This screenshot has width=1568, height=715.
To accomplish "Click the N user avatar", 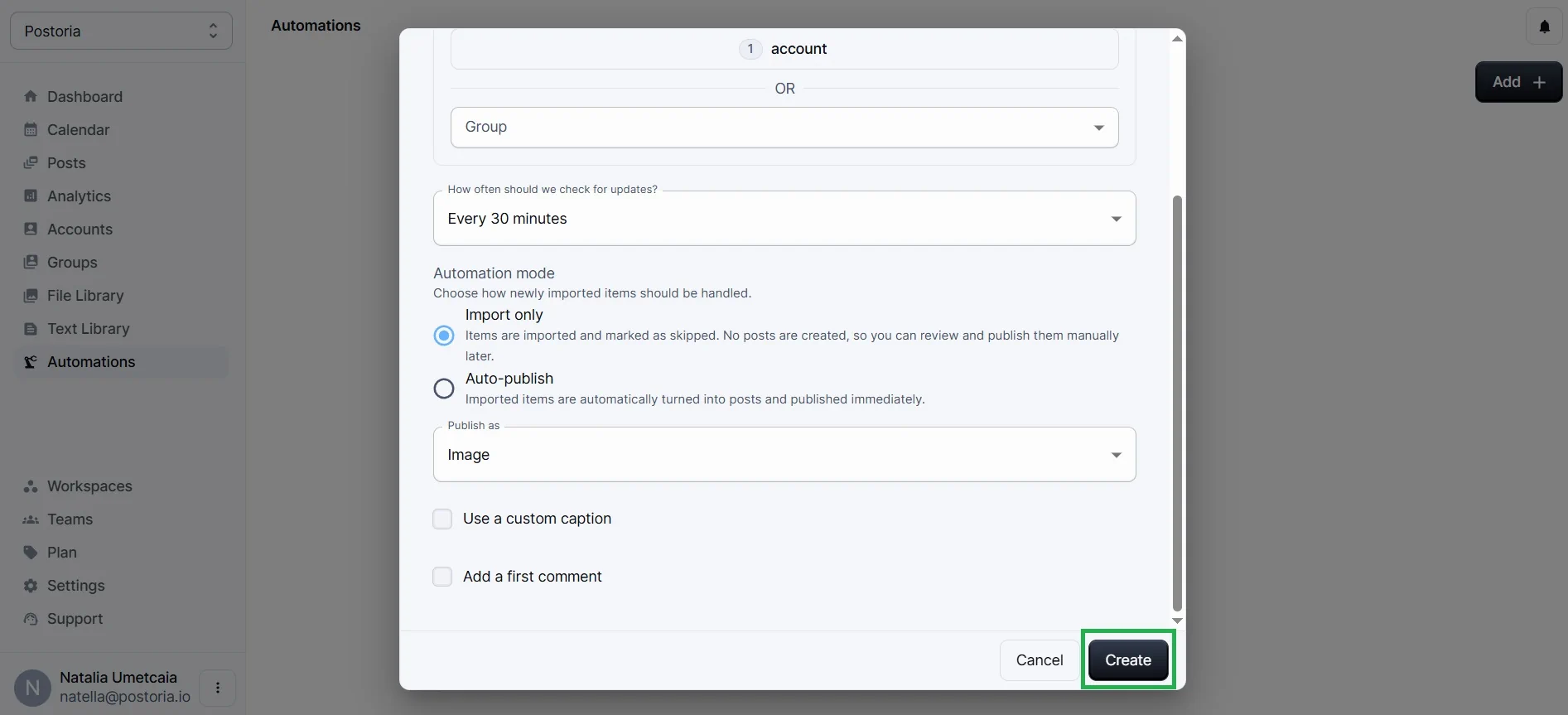I will pyautogui.click(x=32, y=687).
